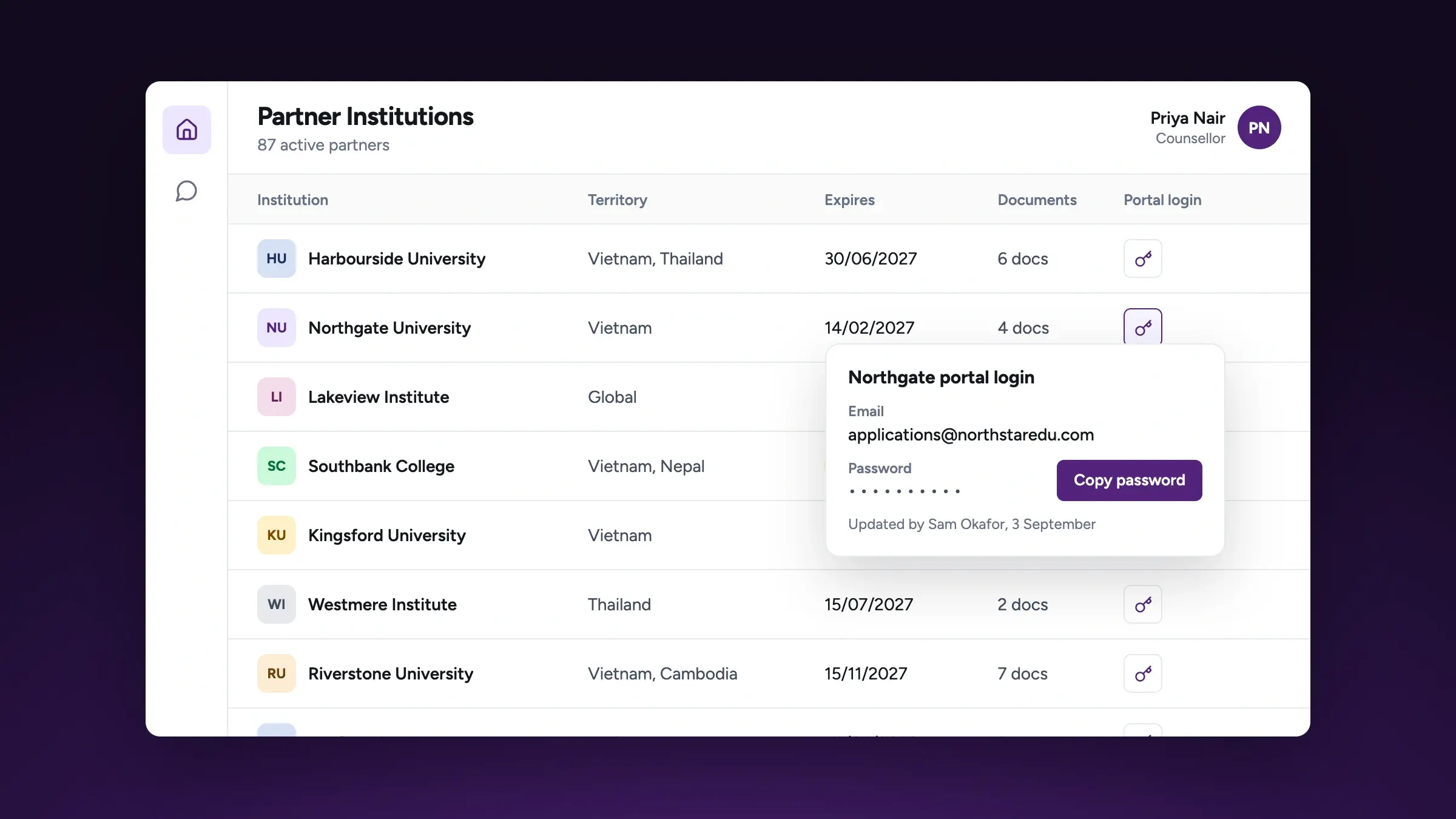Click the Updated by Sam Okafor note
Image resolution: width=1456 pixels, height=819 pixels.
click(972, 524)
